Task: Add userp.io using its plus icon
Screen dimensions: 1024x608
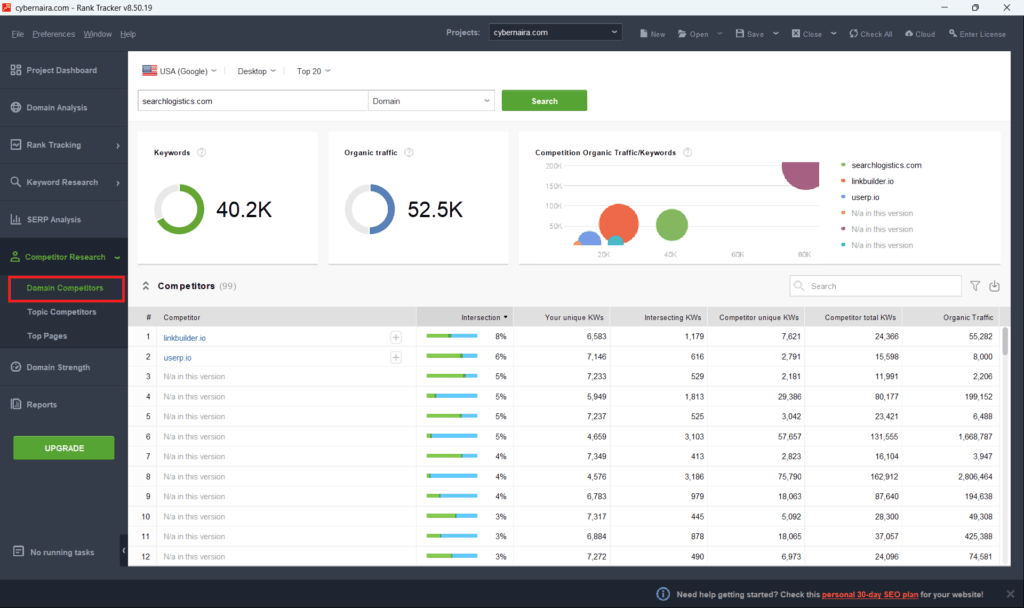Action: 396,357
